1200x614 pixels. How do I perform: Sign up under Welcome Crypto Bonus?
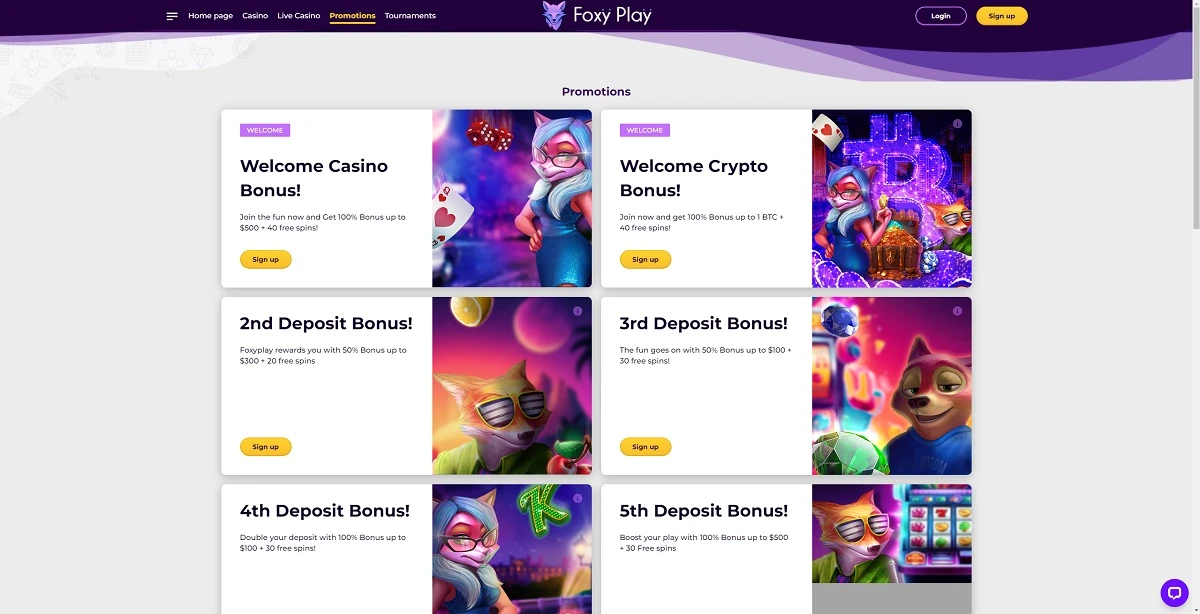click(x=646, y=259)
